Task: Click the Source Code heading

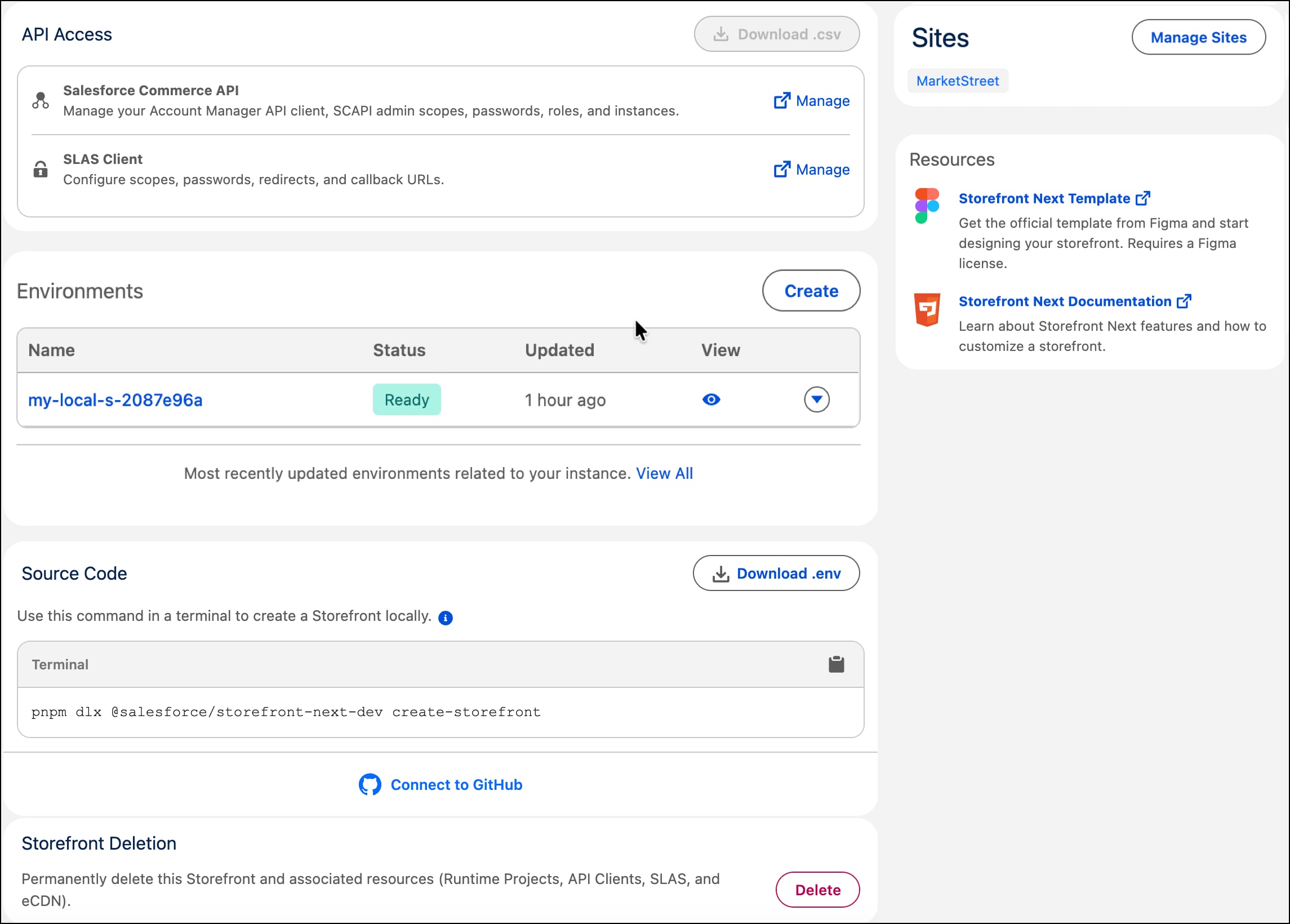Action: click(74, 574)
